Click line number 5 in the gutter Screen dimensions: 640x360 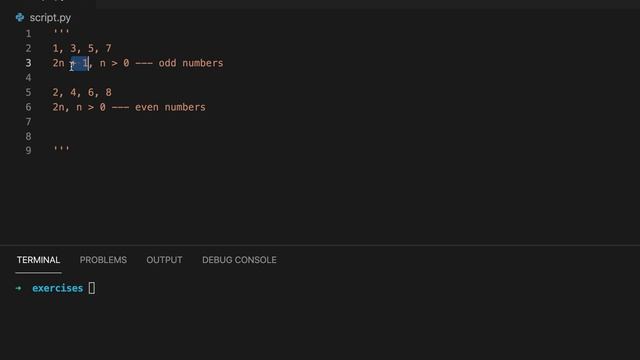click(28, 93)
